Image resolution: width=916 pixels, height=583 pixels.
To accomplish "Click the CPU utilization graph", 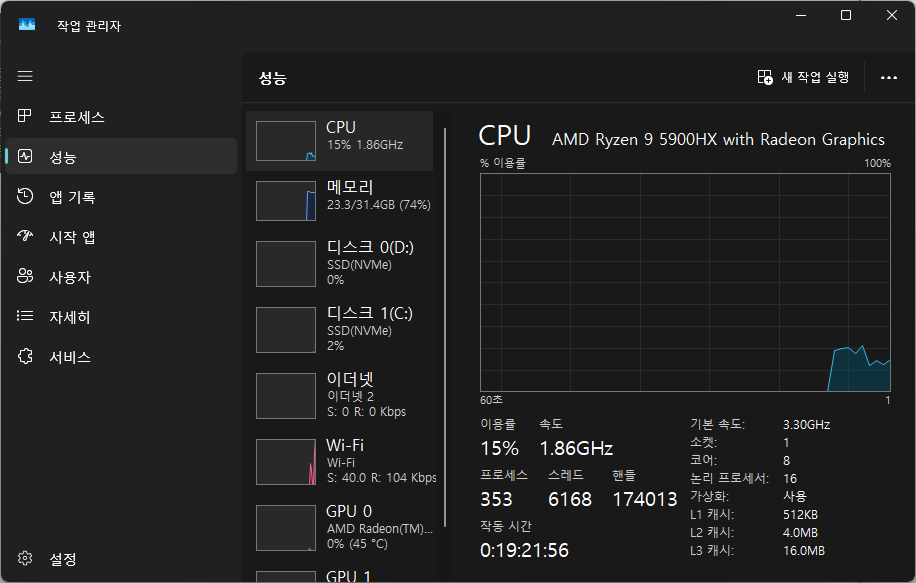I will [x=684, y=280].
